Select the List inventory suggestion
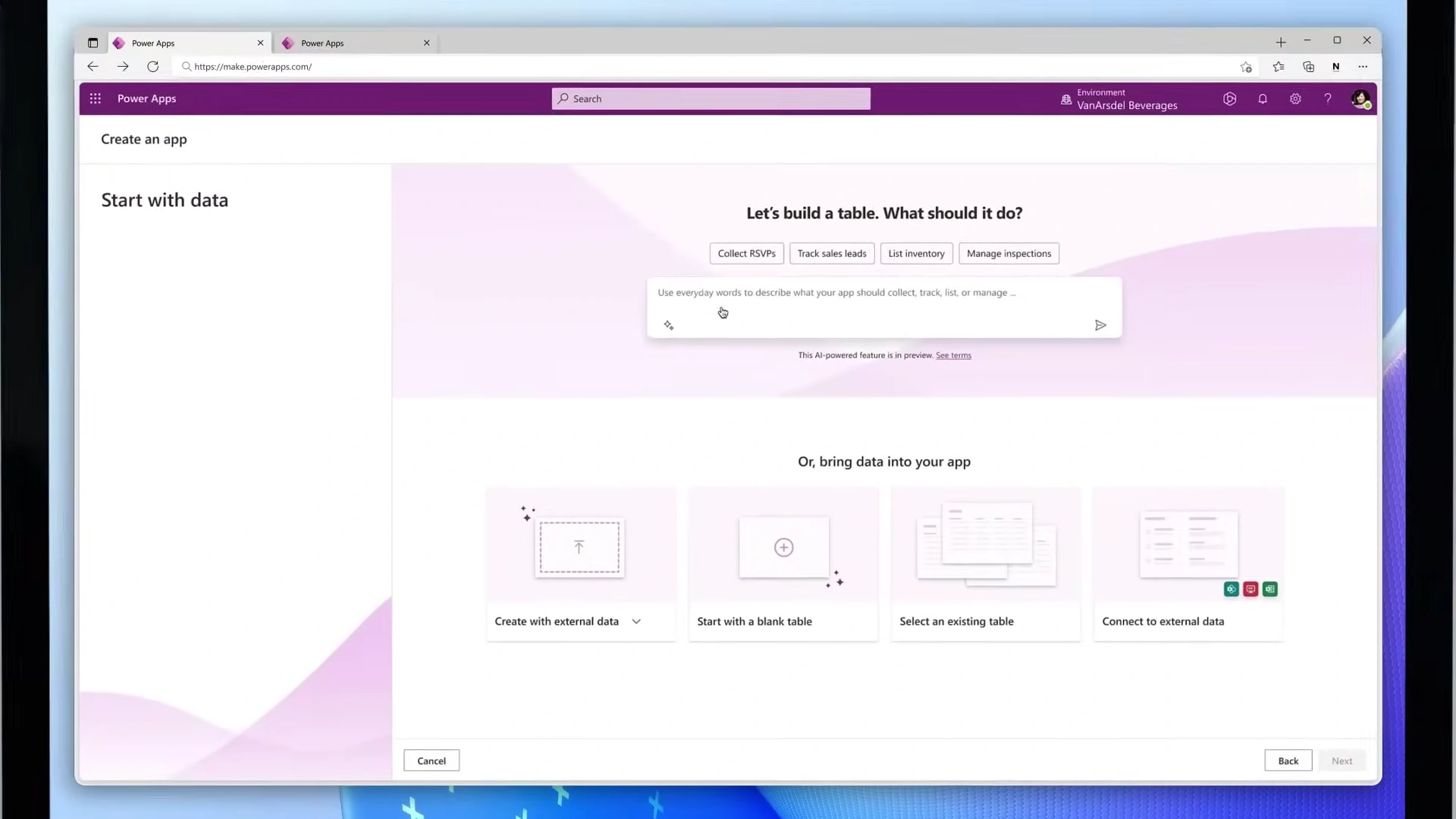This screenshot has height=819, width=1456. point(916,253)
